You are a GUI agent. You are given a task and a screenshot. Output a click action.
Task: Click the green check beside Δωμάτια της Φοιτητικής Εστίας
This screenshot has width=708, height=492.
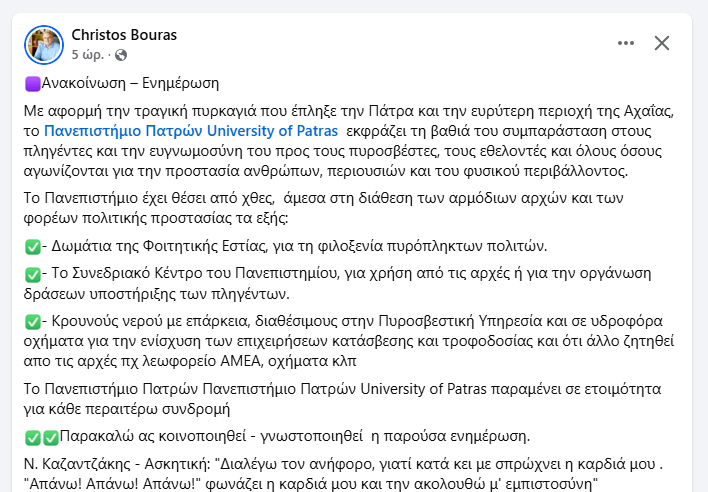[33, 246]
